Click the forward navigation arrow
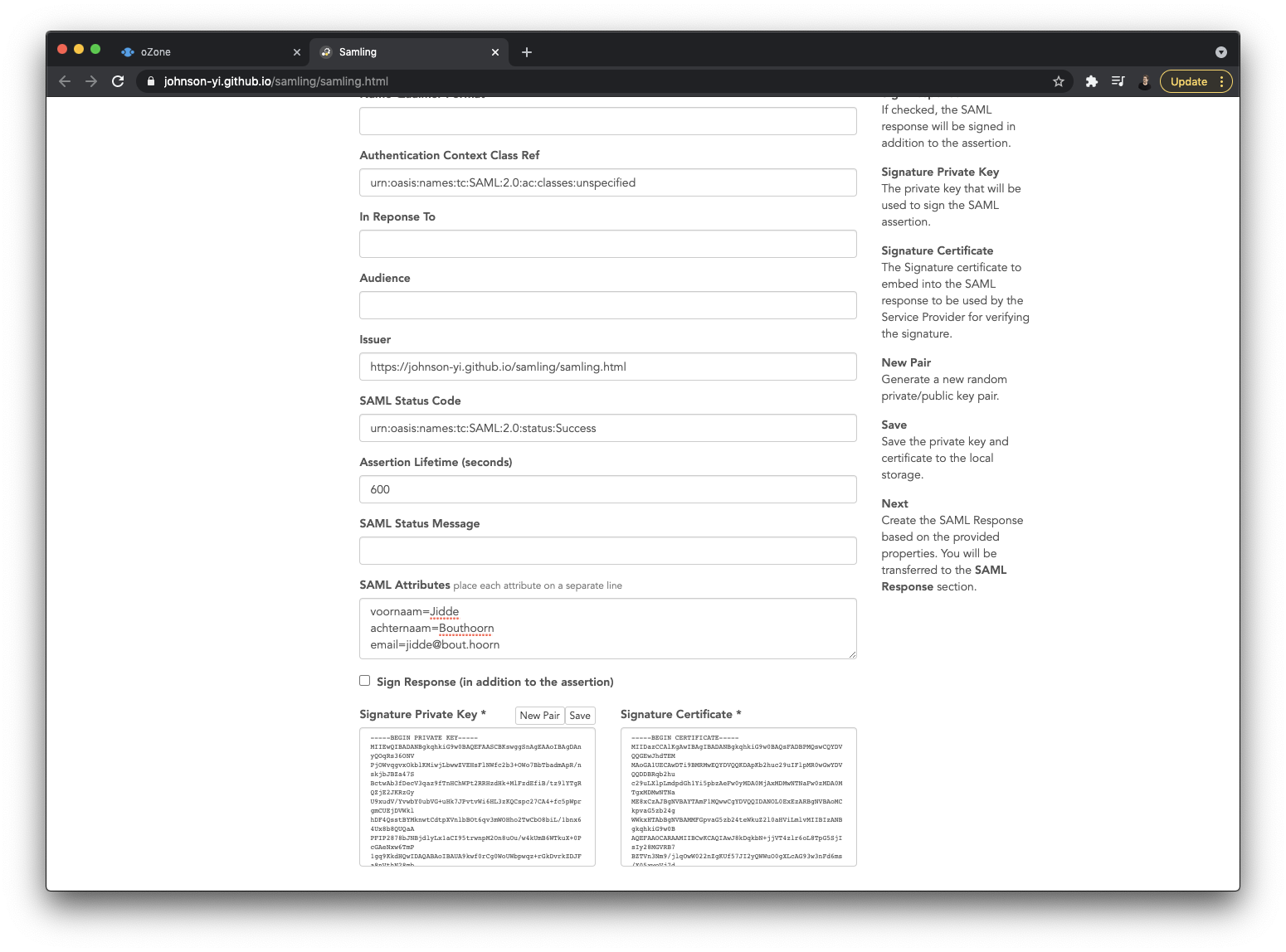Screen dimensions: 1286x952 point(91,81)
